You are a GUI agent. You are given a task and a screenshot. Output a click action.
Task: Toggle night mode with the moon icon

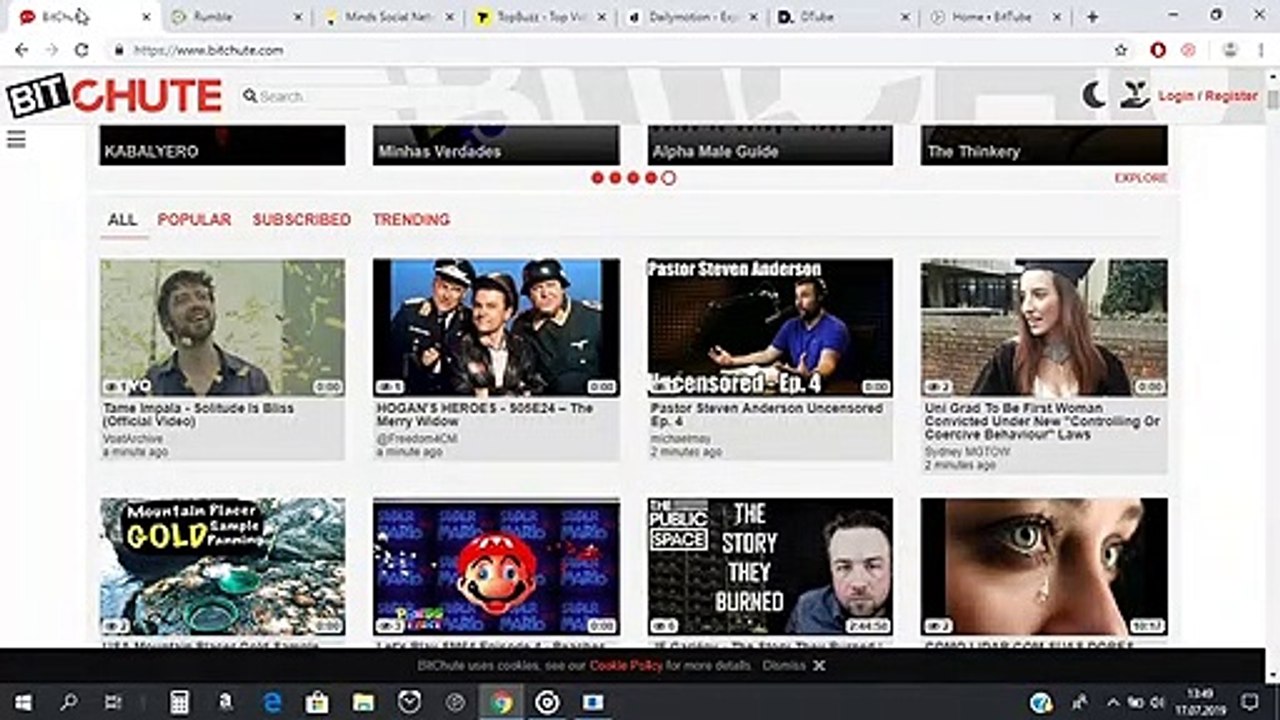(1094, 96)
